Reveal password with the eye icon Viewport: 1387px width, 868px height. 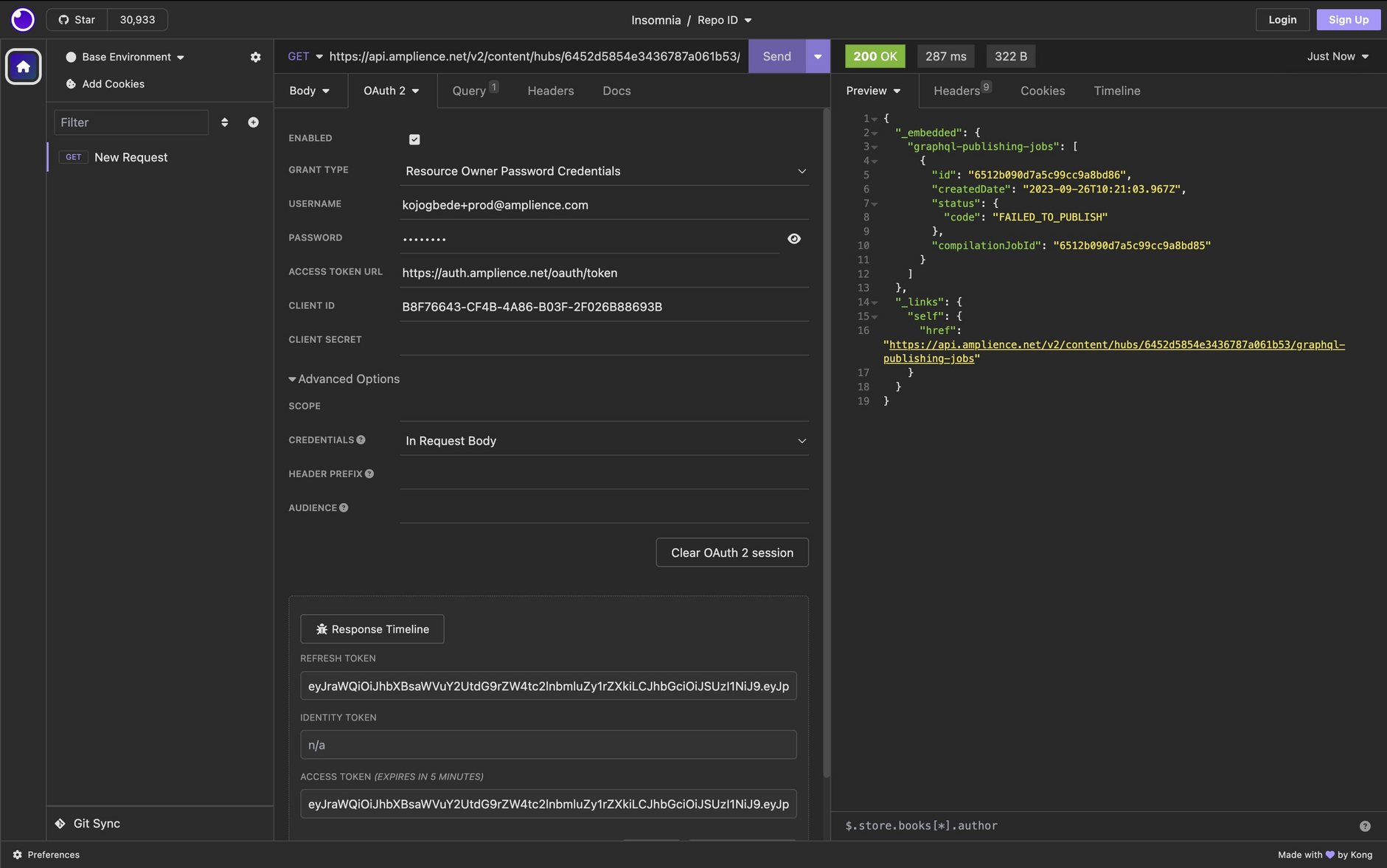794,239
